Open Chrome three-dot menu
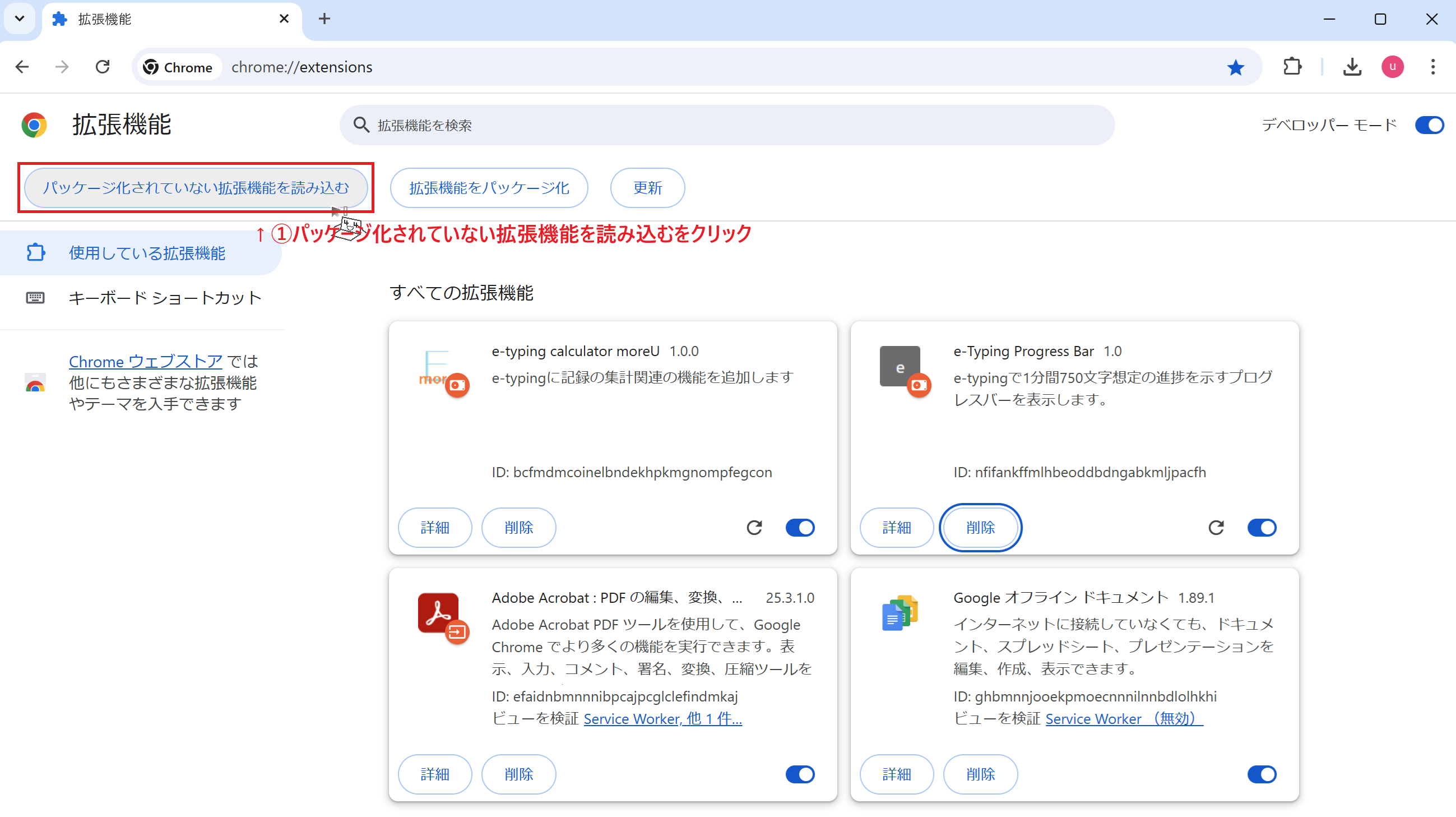The image size is (1456, 817). pyautogui.click(x=1433, y=67)
